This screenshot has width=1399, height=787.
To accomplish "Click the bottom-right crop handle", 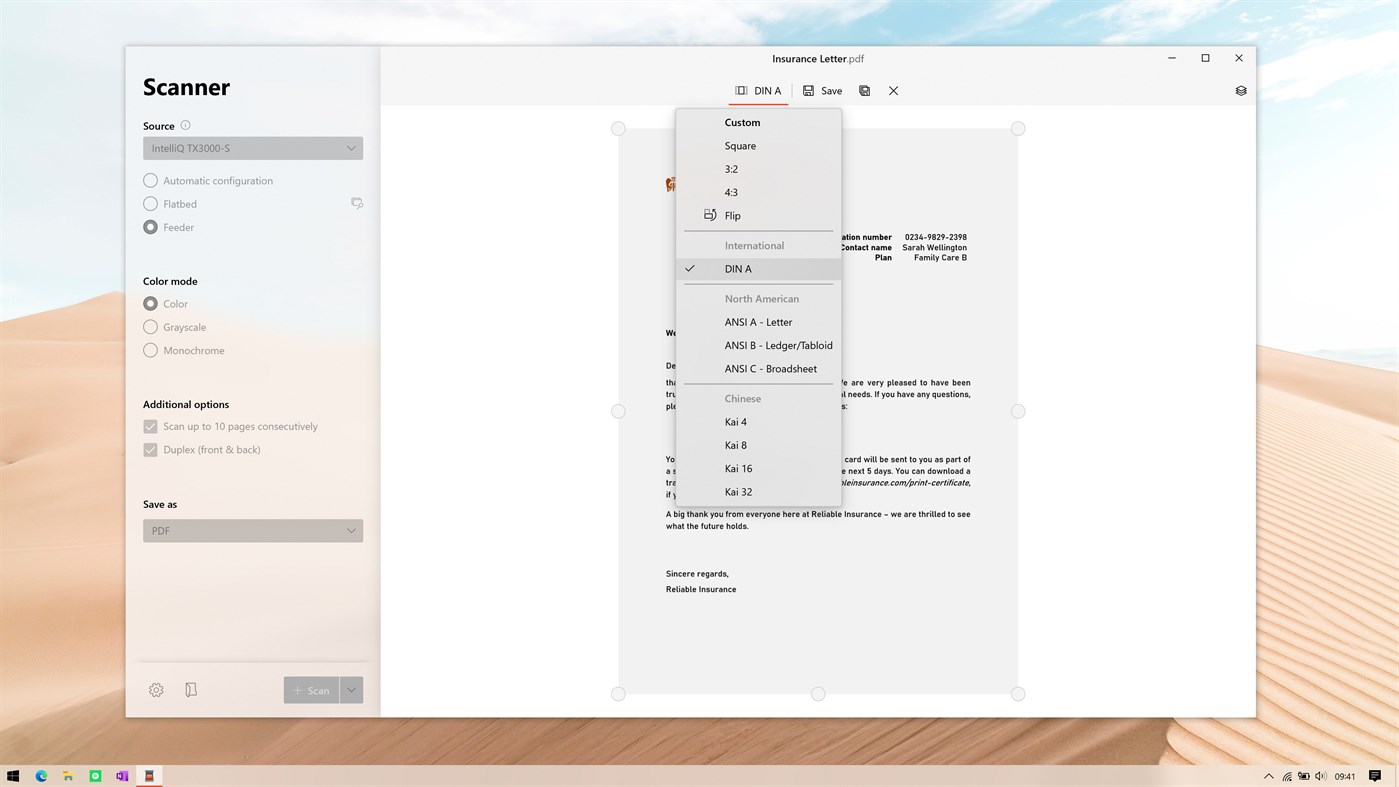I will tap(1018, 694).
